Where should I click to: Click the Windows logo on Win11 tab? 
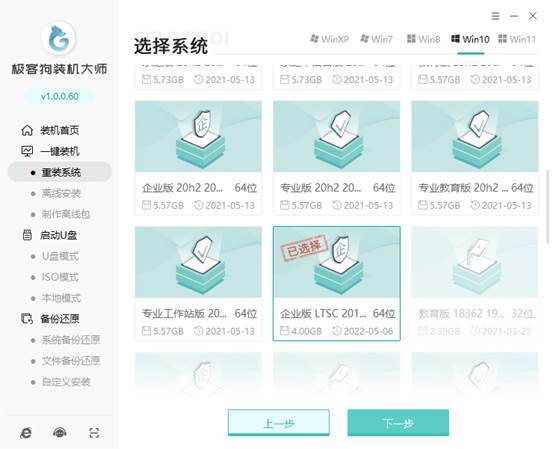click(x=503, y=39)
